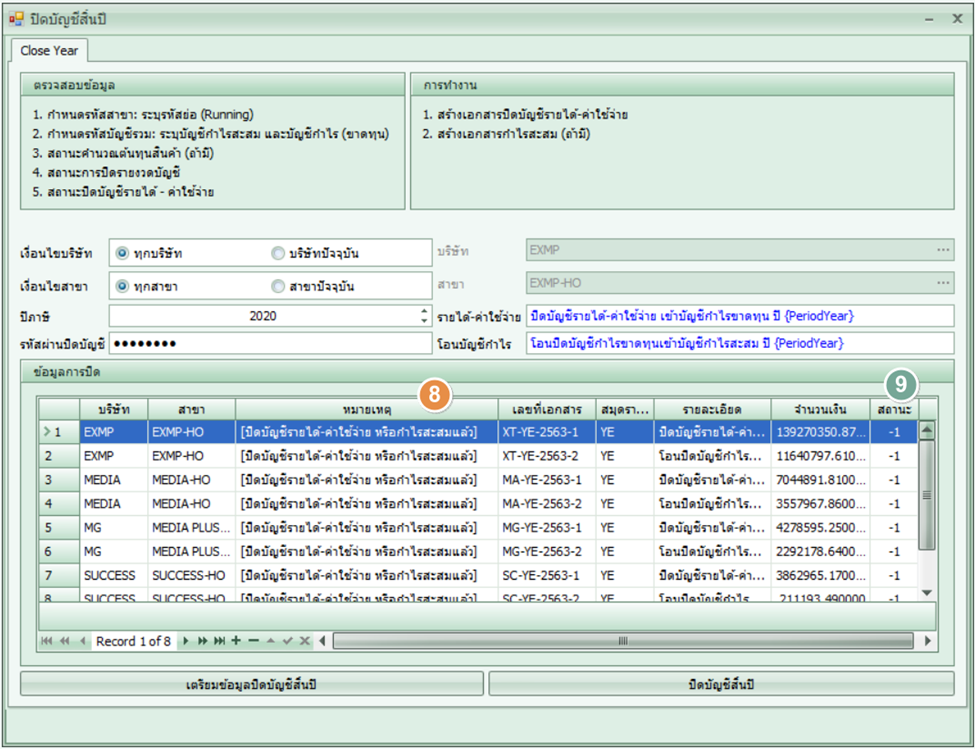Cancel edit with navigator X icon
975x749 pixels.
tap(305, 641)
